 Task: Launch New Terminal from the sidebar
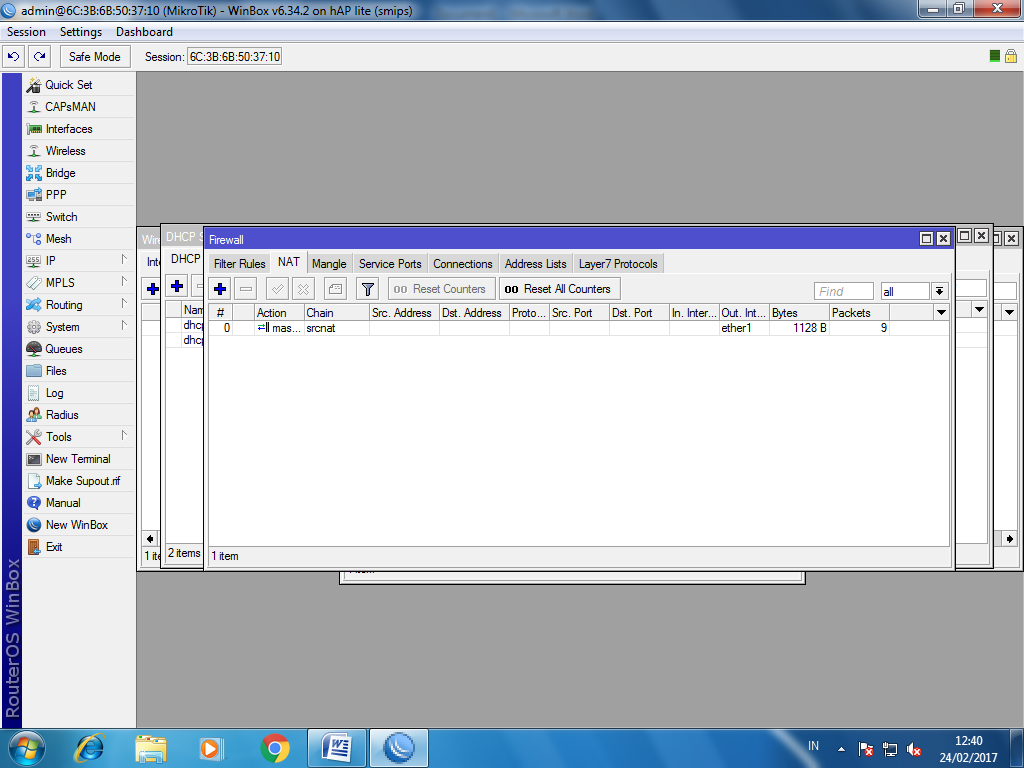(78, 459)
